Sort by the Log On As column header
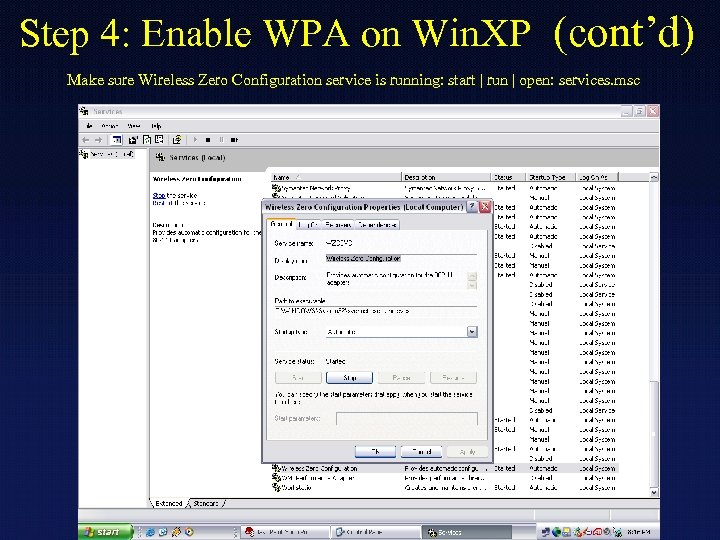The image size is (720, 540). 597,177
